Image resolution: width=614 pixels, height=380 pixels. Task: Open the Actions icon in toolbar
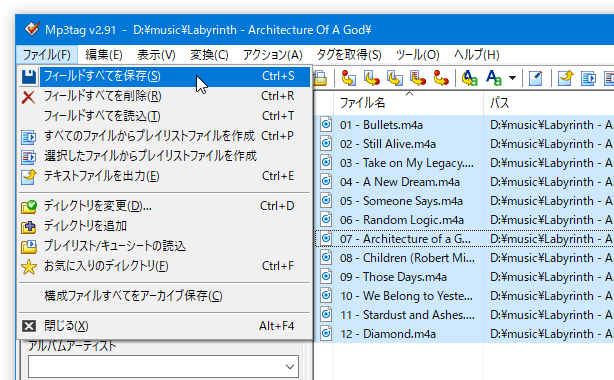point(470,78)
